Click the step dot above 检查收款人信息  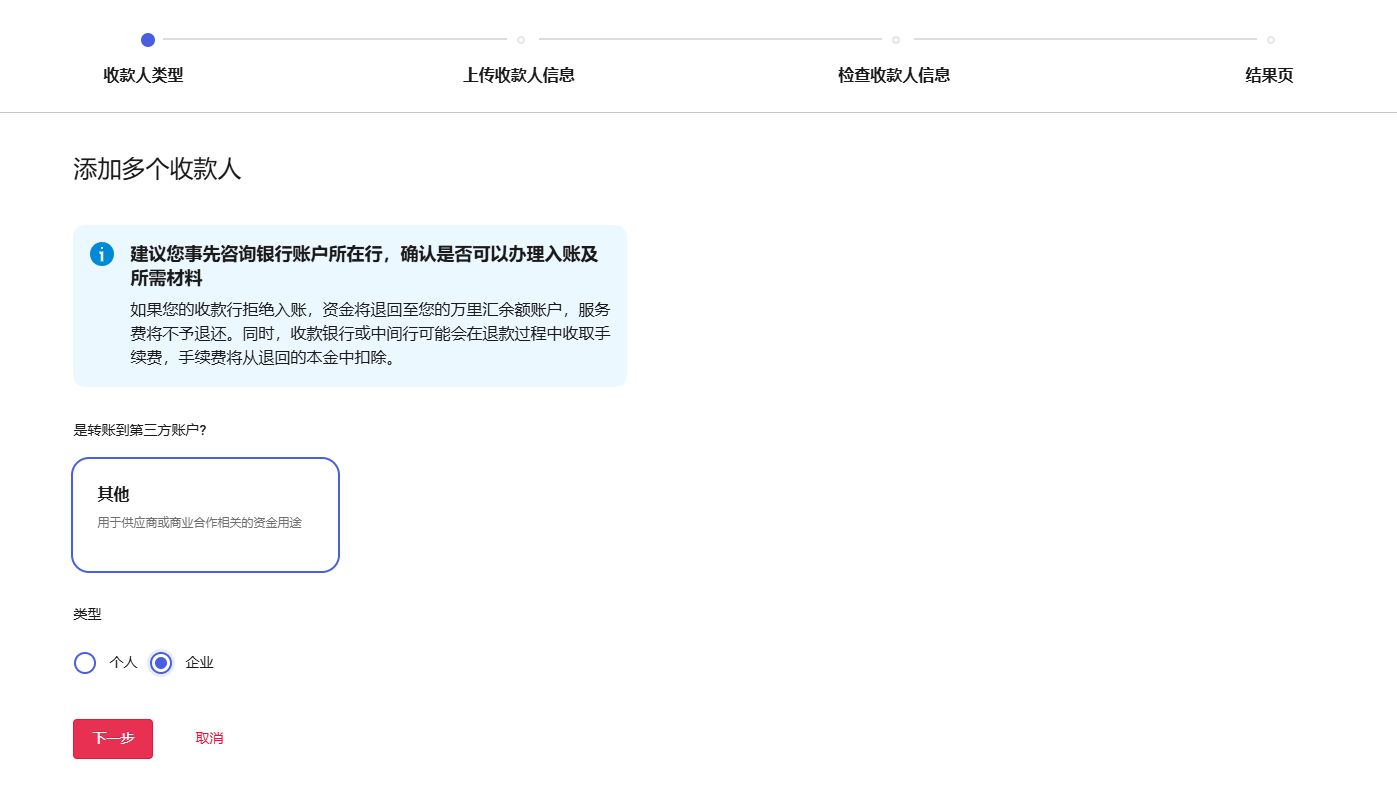click(x=896, y=40)
